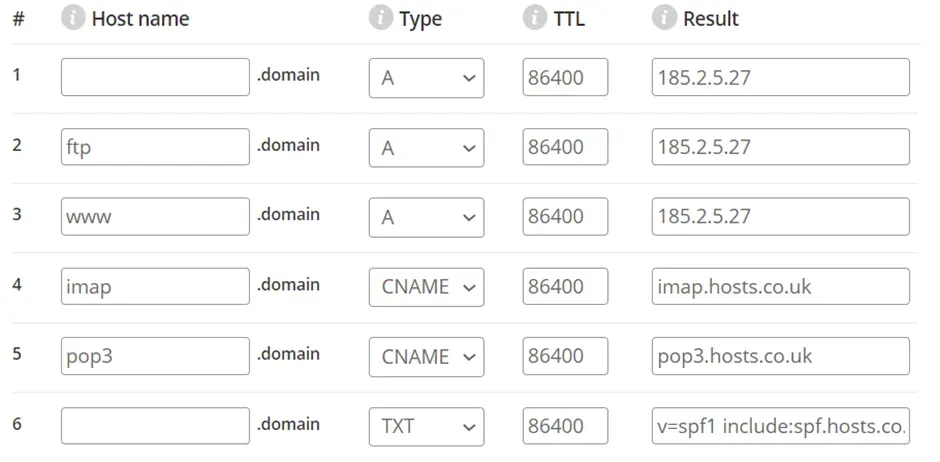The width and height of the screenshot is (940, 462).
Task: Edit the imap host name field
Action: (x=155, y=286)
